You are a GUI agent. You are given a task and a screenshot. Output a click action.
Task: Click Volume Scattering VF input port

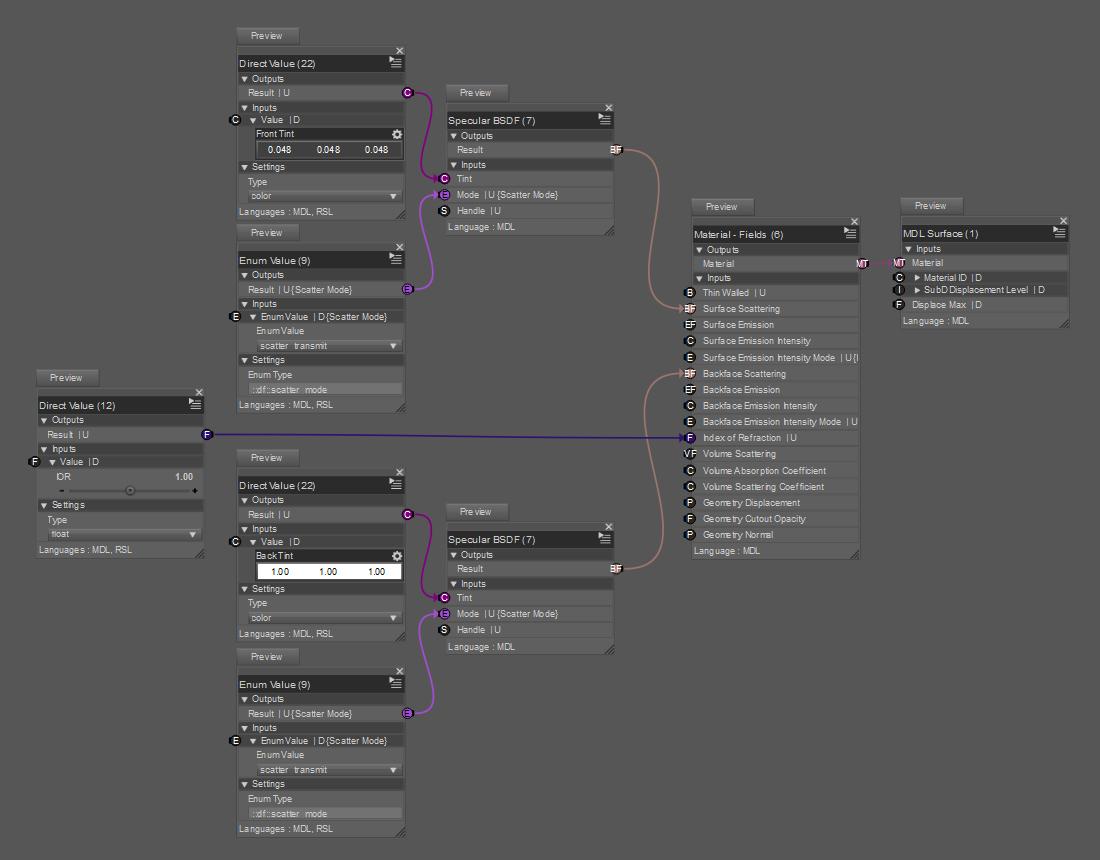pyautogui.click(x=690, y=454)
